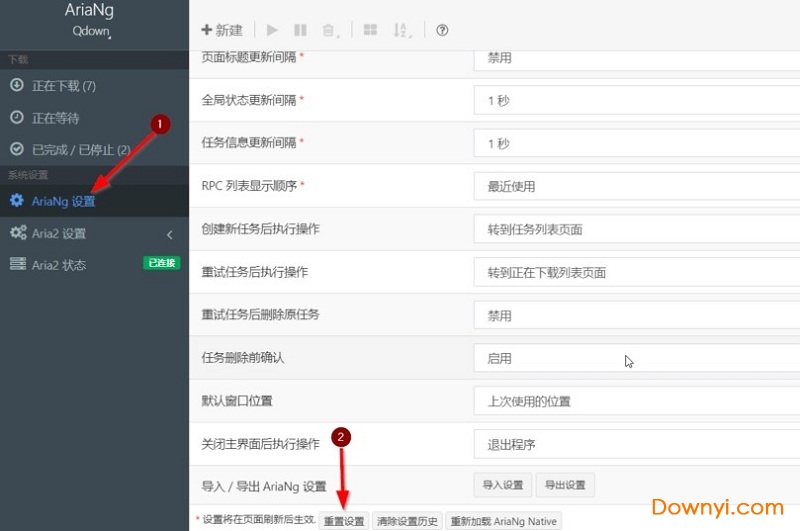Open the sort order icon menu

click(x=402, y=30)
